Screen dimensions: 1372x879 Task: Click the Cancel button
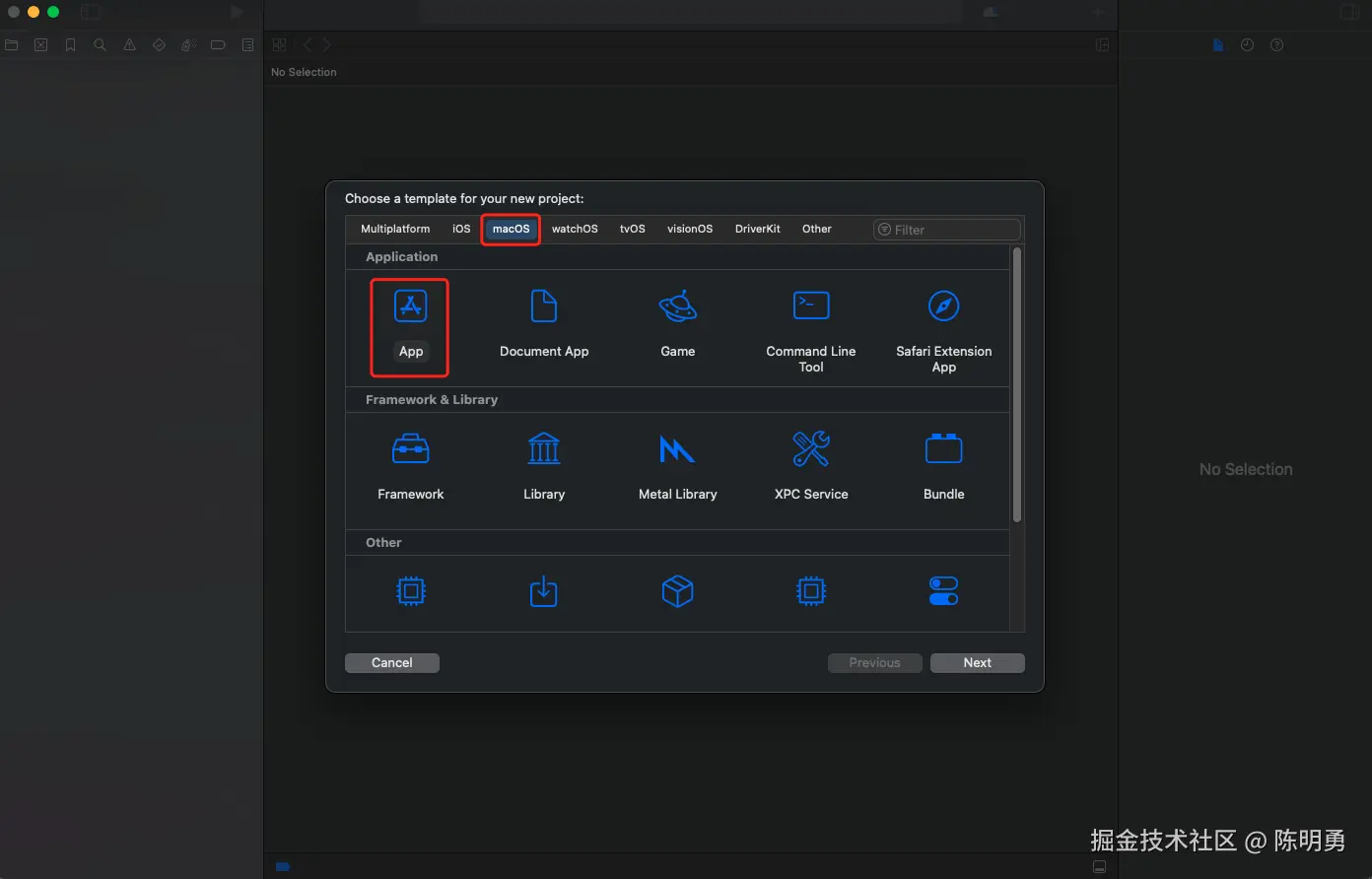tap(391, 663)
